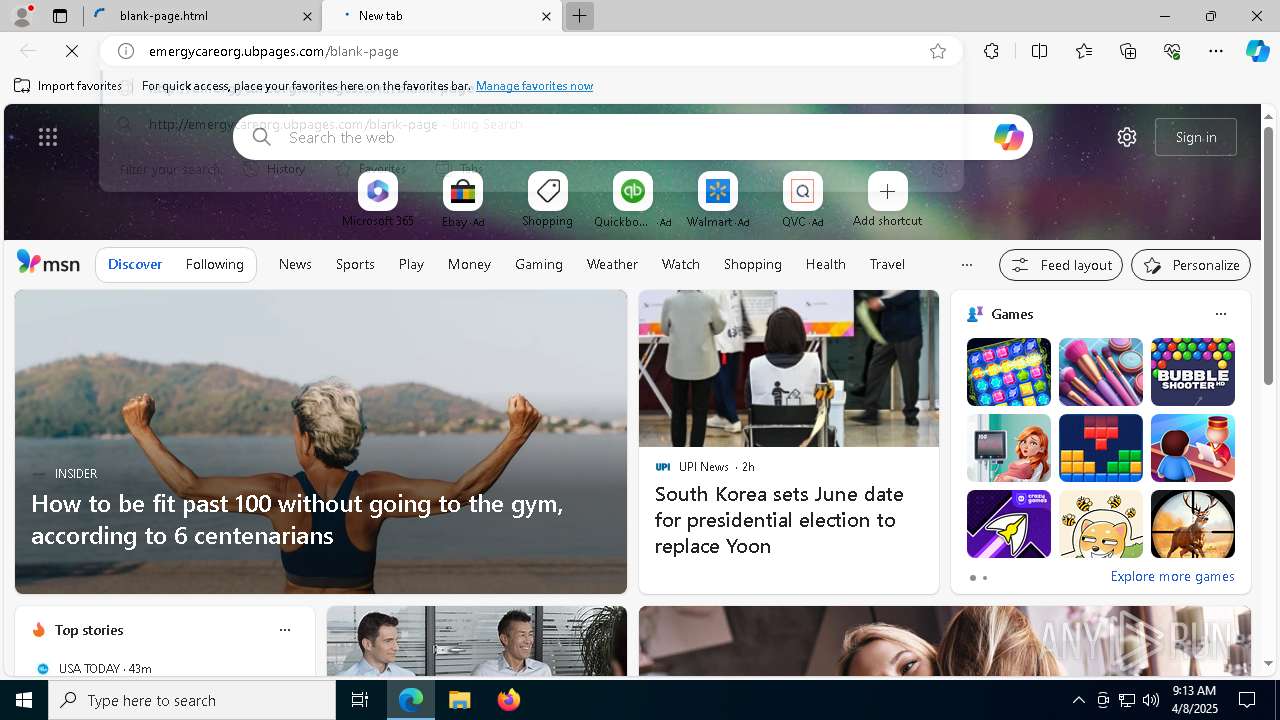Image resolution: width=1280 pixels, height=720 pixels.
Task: Click the Sign in button
Action: point(1196,137)
